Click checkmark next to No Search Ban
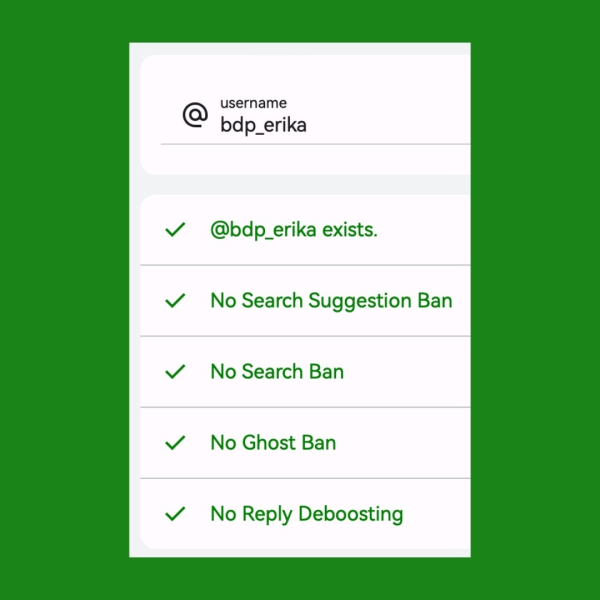The image size is (600, 600). pyautogui.click(x=175, y=372)
